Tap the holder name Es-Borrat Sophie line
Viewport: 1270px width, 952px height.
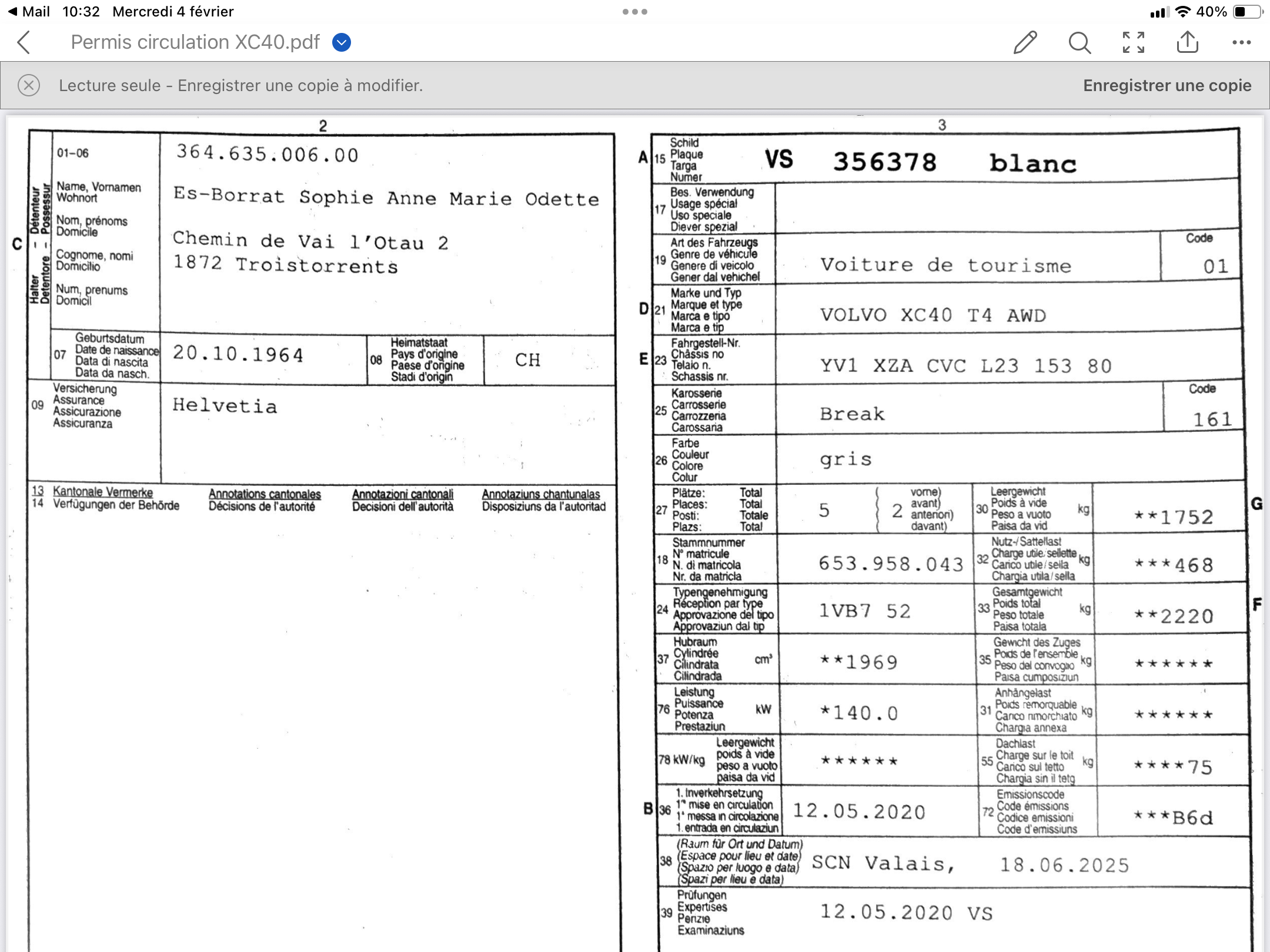click(x=386, y=197)
